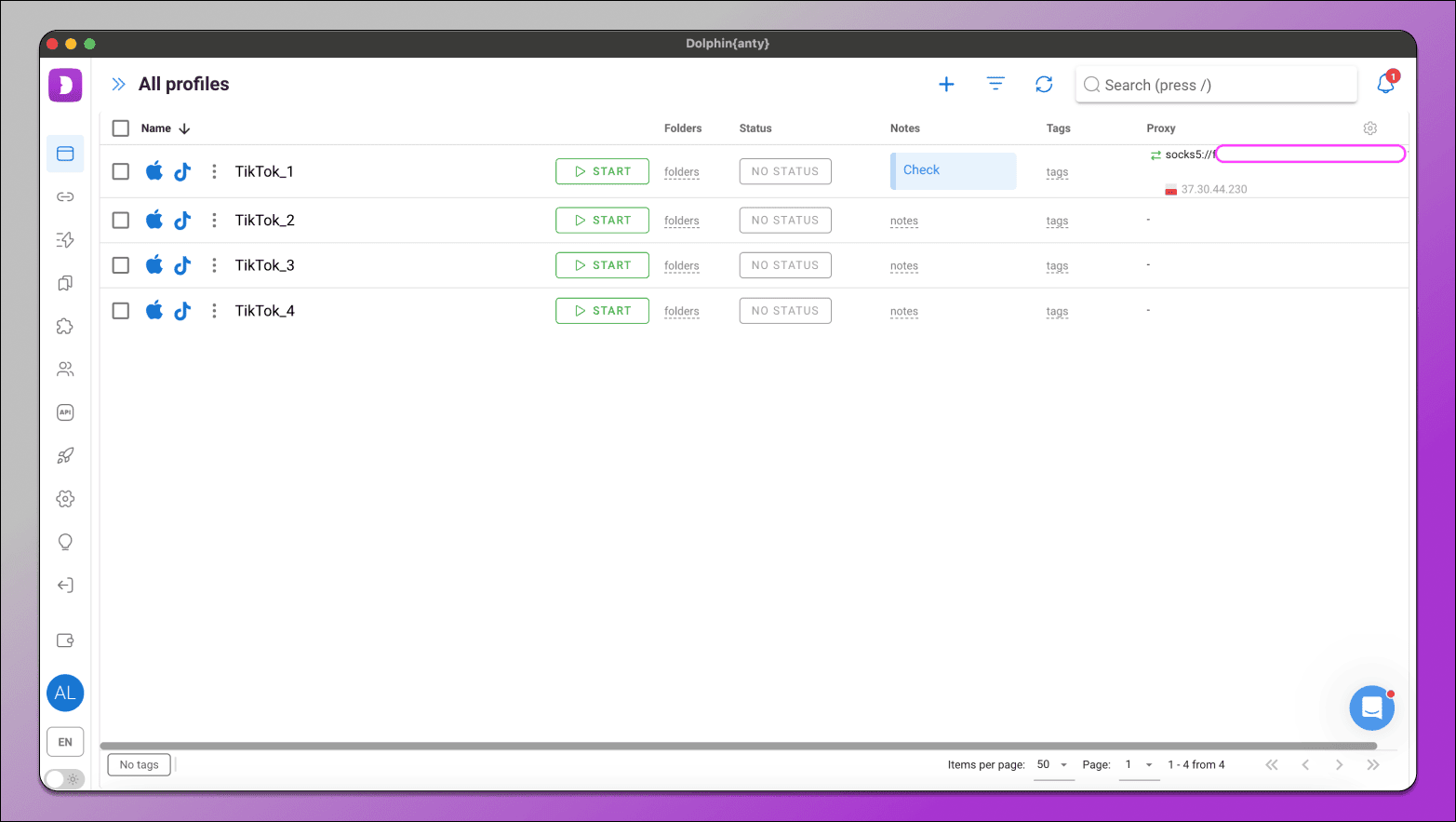Sort by Name column arrow
1456x822 pixels.
point(184,128)
